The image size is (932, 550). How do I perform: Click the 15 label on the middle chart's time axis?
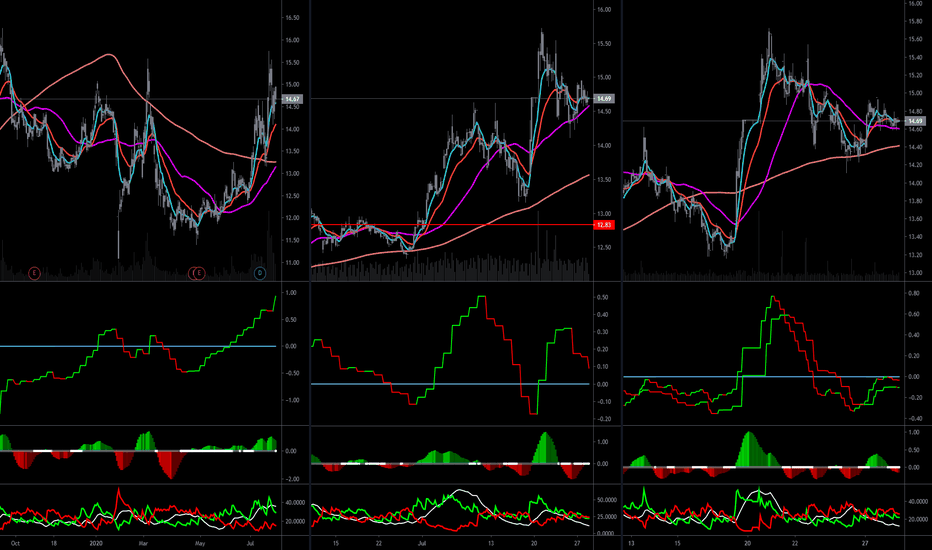point(336,543)
